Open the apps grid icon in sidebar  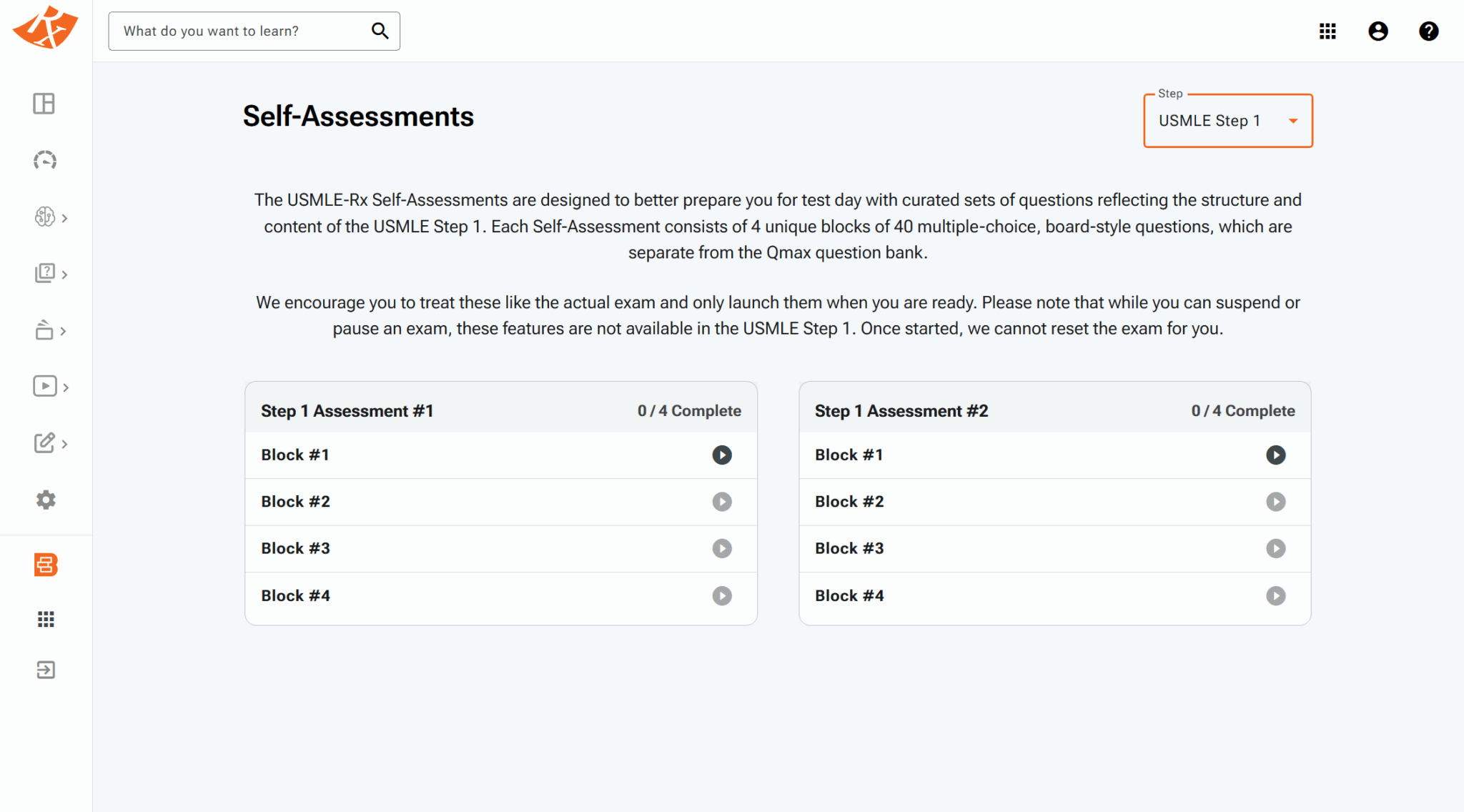[46, 619]
